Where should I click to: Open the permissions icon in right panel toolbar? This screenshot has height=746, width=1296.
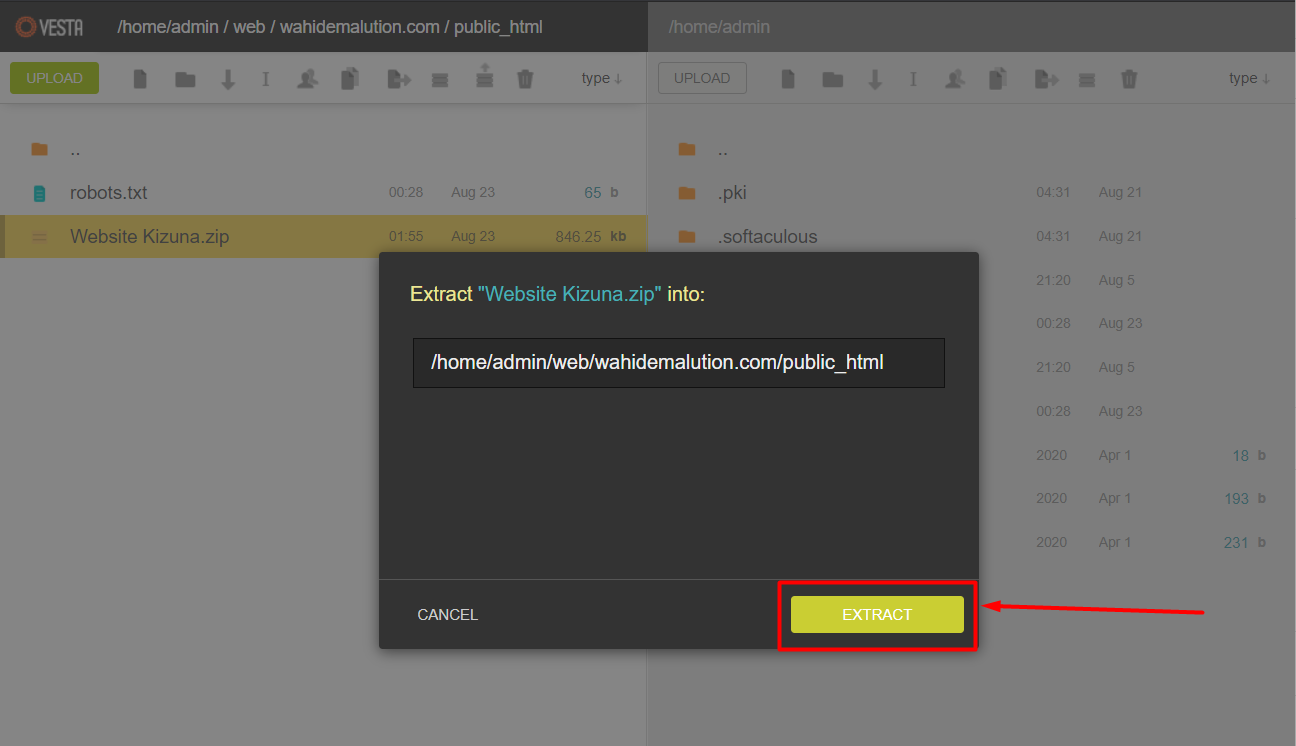pyautogui.click(x=955, y=79)
